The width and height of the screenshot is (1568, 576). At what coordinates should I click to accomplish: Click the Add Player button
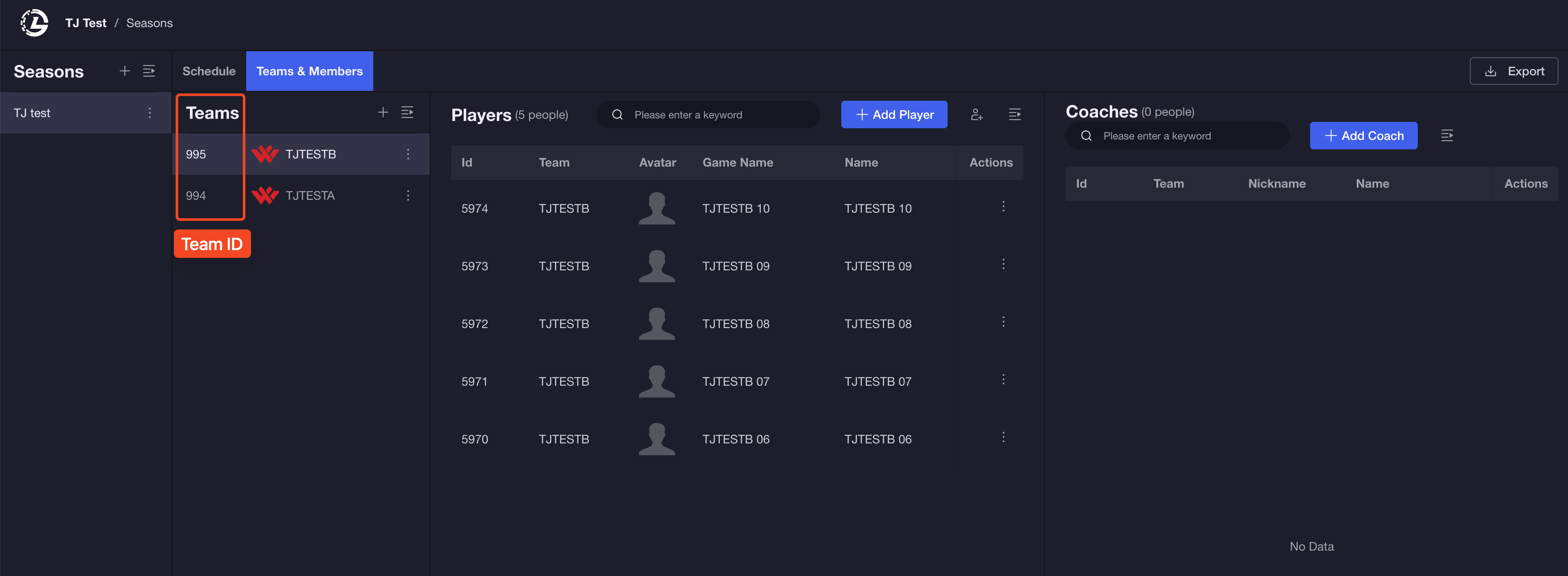click(893, 115)
